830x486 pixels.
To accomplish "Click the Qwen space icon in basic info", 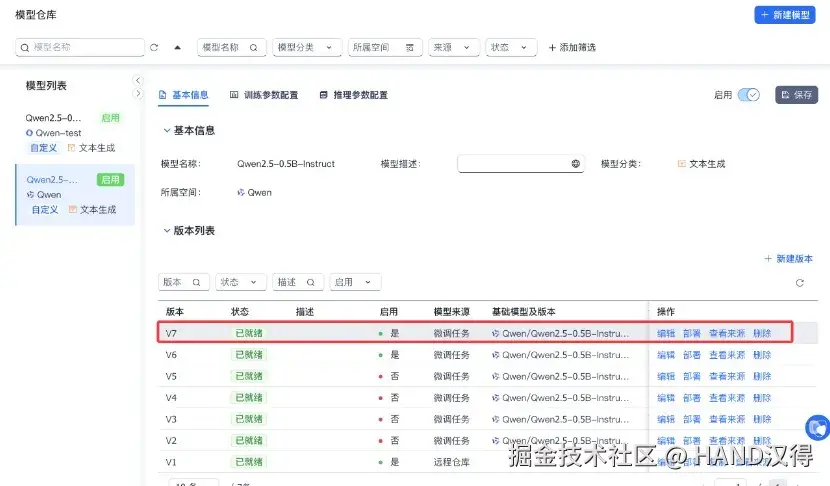I will pos(241,193).
